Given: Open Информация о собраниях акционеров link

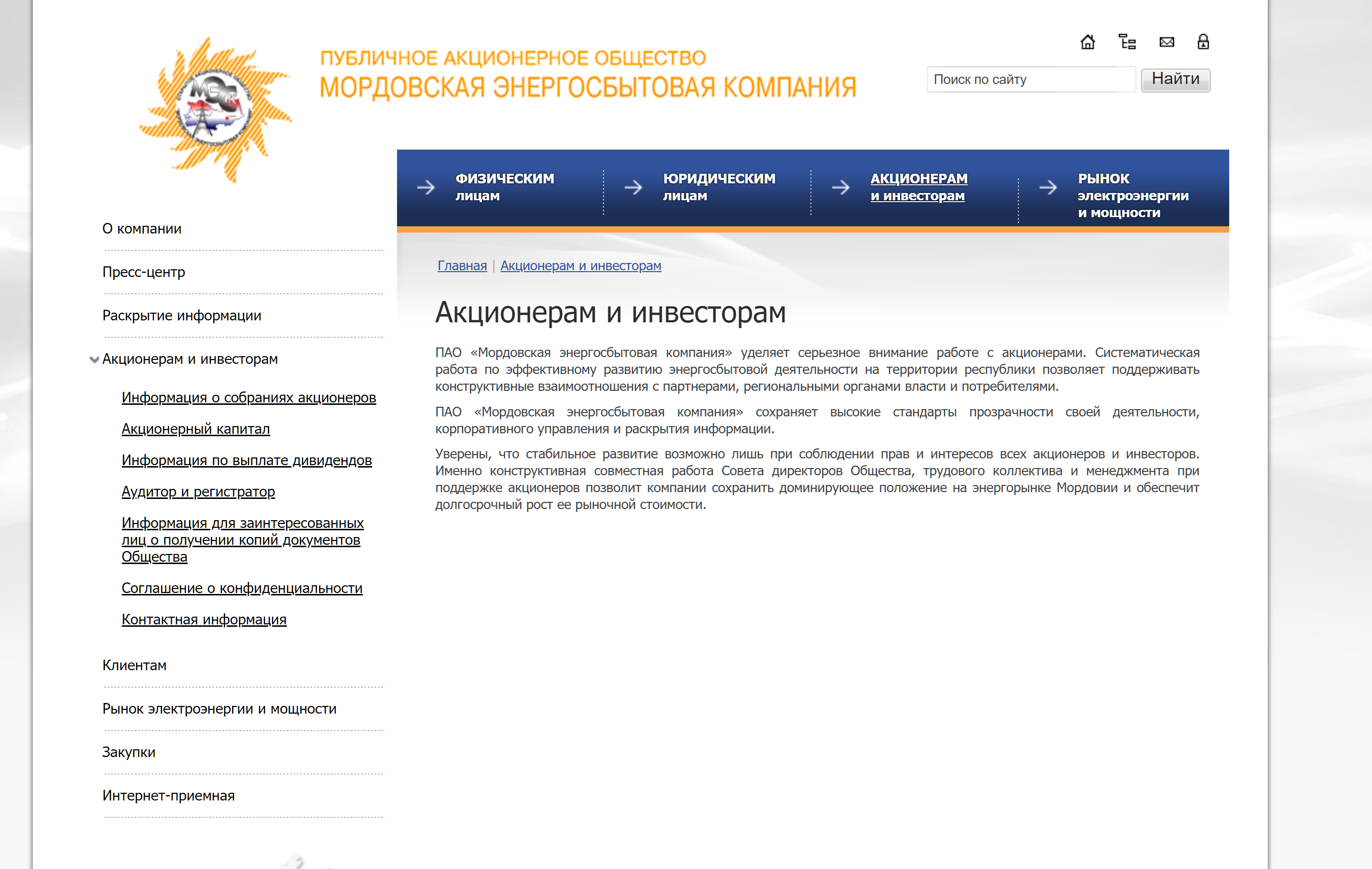Looking at the screenshot, I should tap(248, 397).
